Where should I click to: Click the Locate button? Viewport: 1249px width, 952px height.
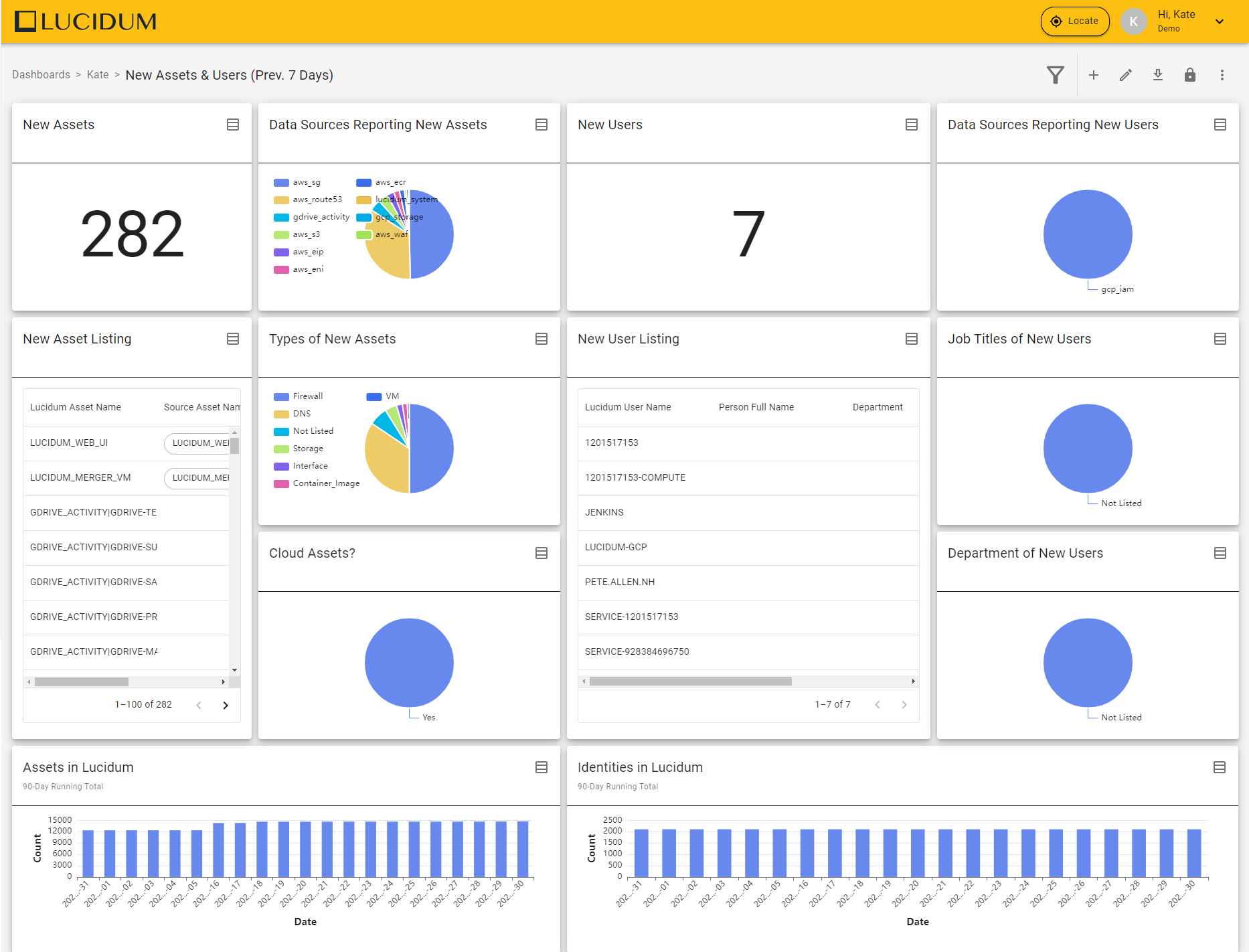click(1075, 21)
